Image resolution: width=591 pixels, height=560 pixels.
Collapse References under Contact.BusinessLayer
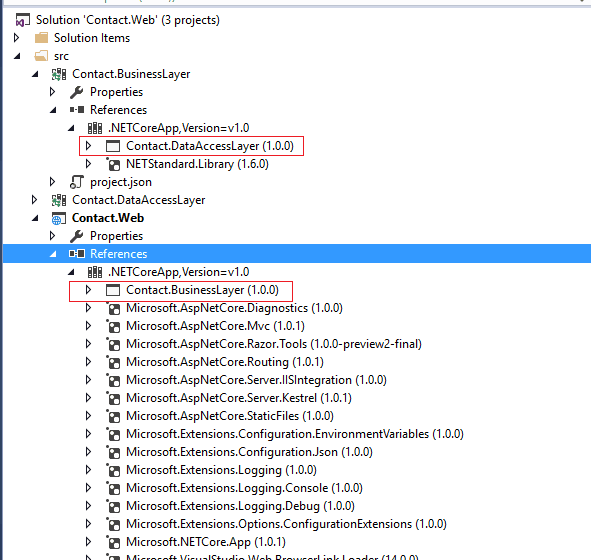point(53,110)
